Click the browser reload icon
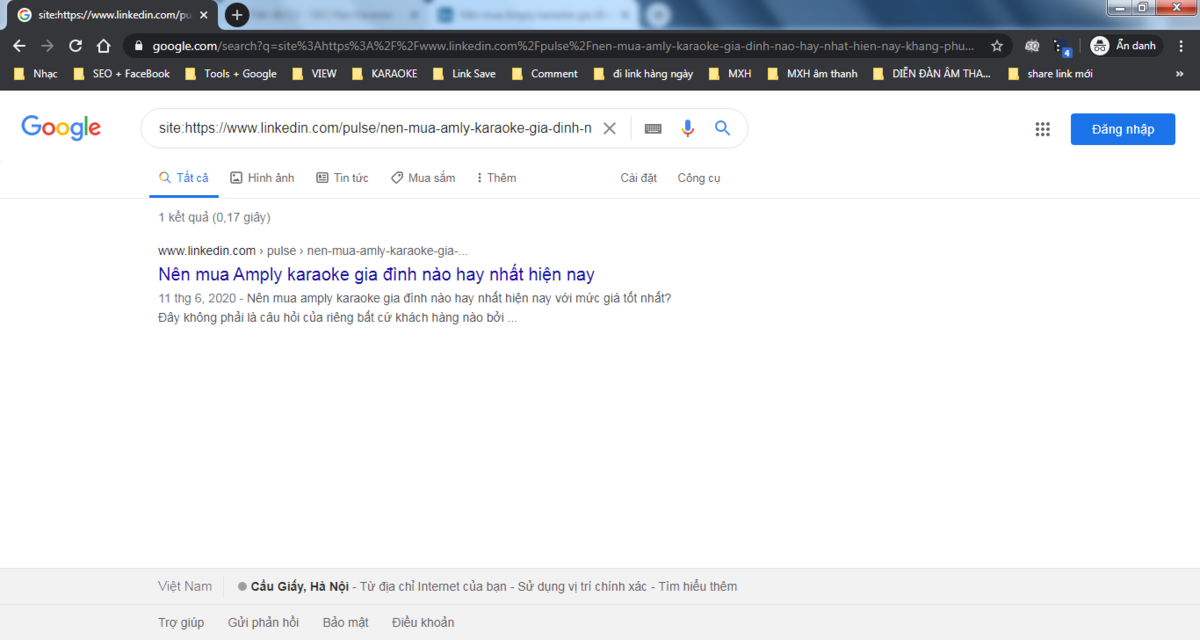1200x640 pixels. pyautogui.click(x=75, y=46)
